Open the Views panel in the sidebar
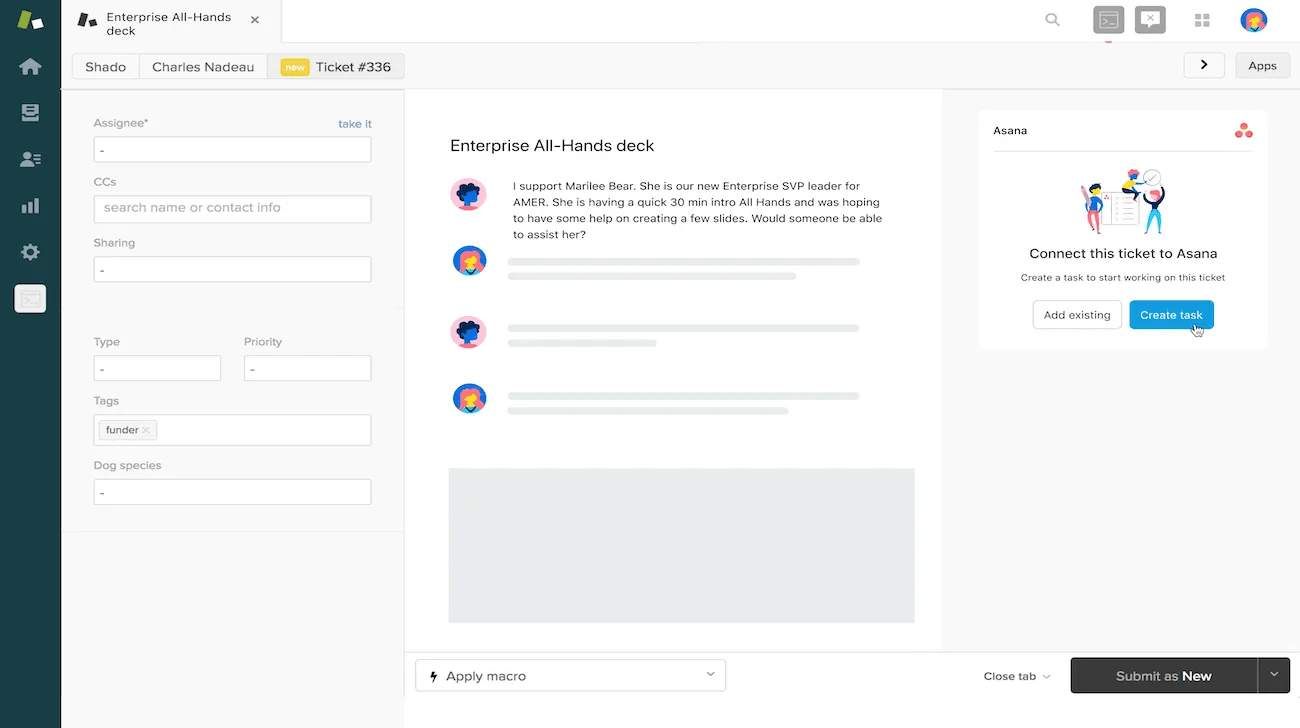This screenshot has width=1300, height=728. (x=29, y=112)
